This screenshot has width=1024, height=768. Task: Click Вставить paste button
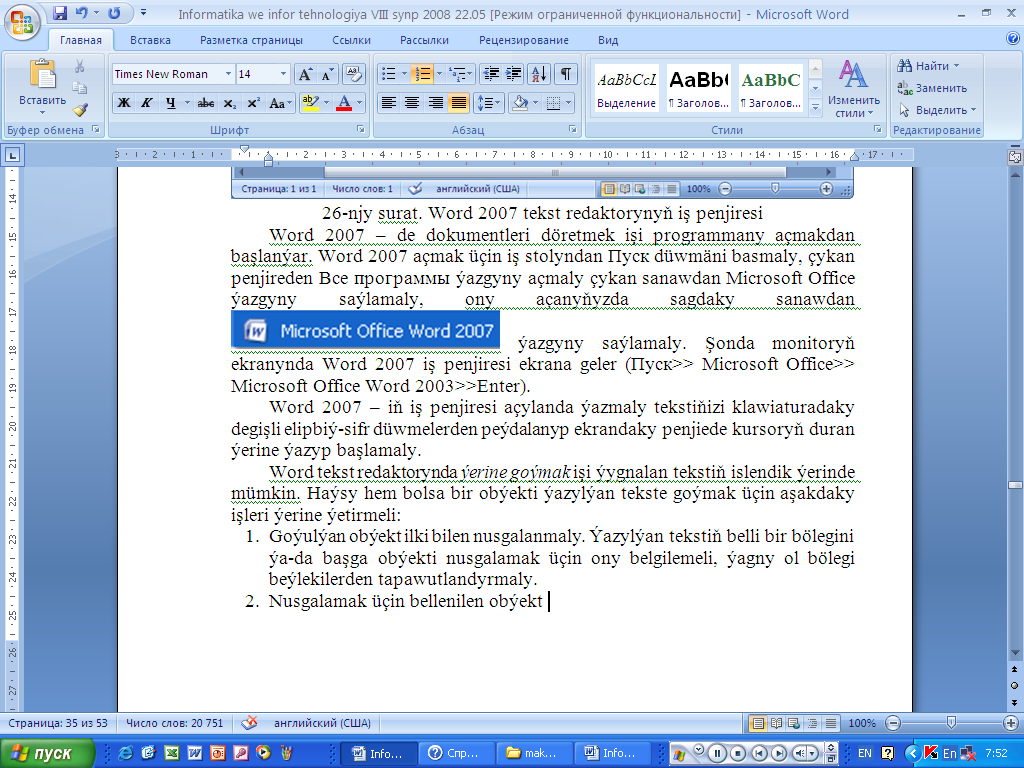pos(42,88)
